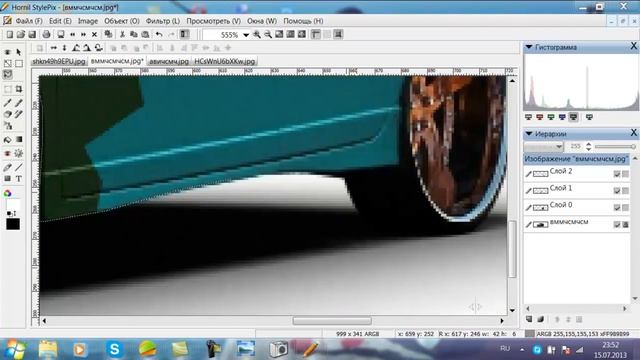
Task: Undo the last action
Action: coord(159,35)
